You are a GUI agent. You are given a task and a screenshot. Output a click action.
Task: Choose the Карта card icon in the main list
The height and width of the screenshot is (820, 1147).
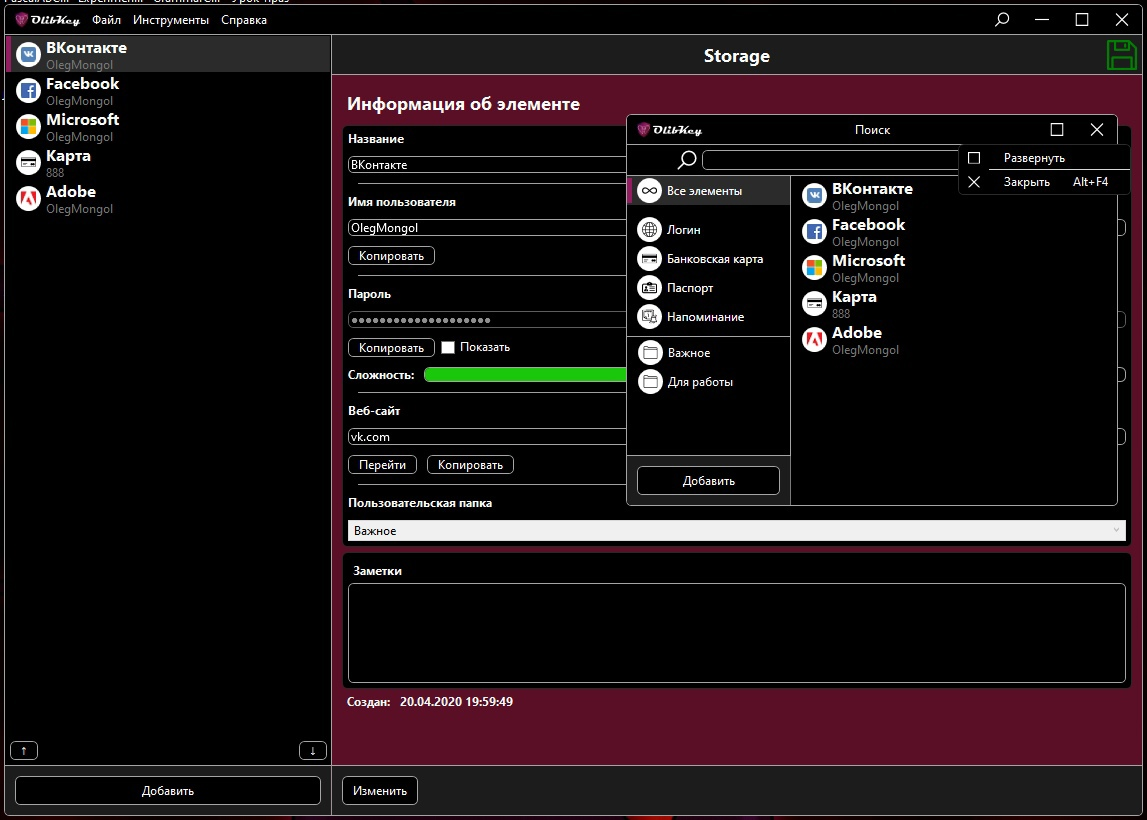(29, 162)
